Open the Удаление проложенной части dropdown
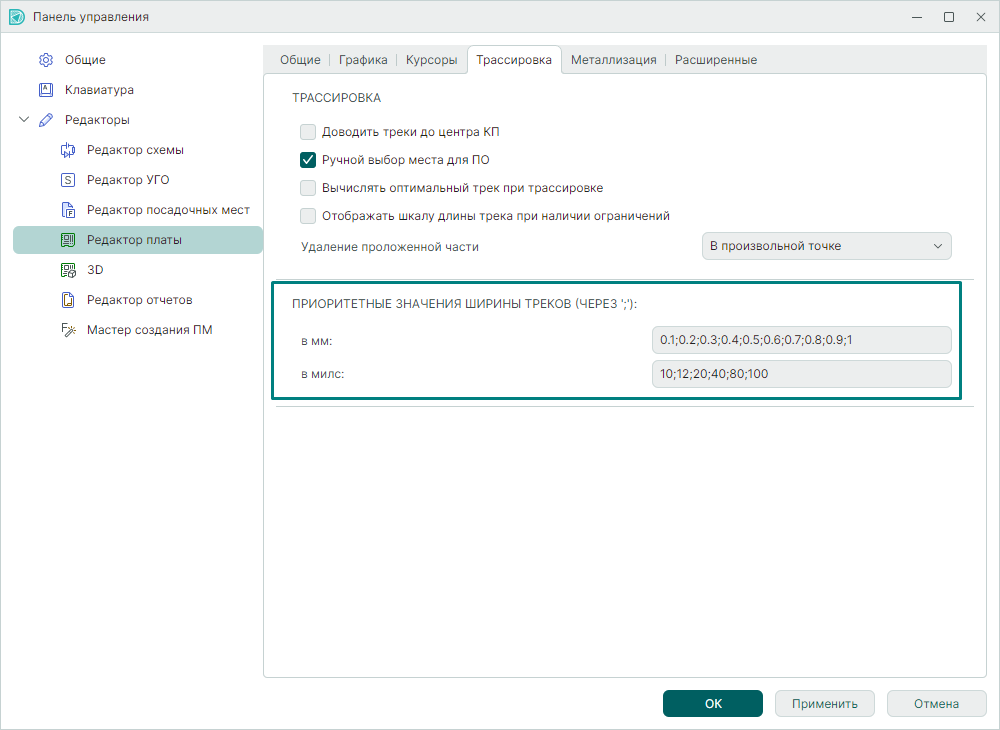The width and height of the screenshot is (1000, 730). 826,246
